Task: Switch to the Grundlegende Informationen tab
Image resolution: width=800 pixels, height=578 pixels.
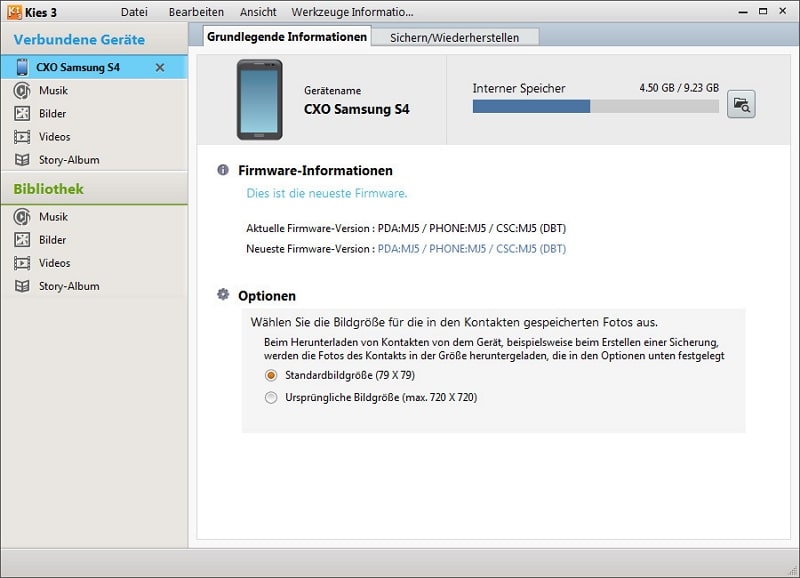Action: coord(287,37)
